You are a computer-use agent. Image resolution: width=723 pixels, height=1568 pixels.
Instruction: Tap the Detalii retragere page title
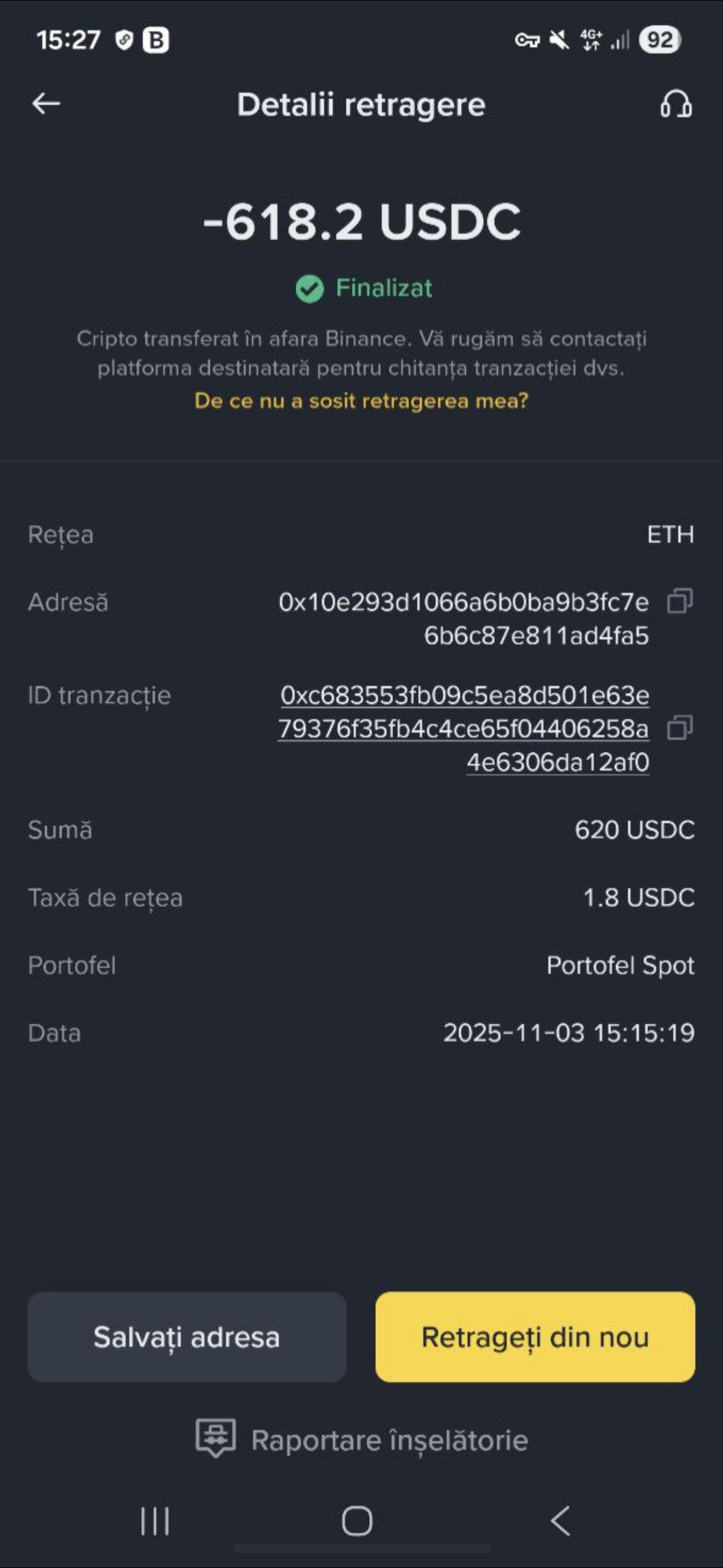(361, 105)
